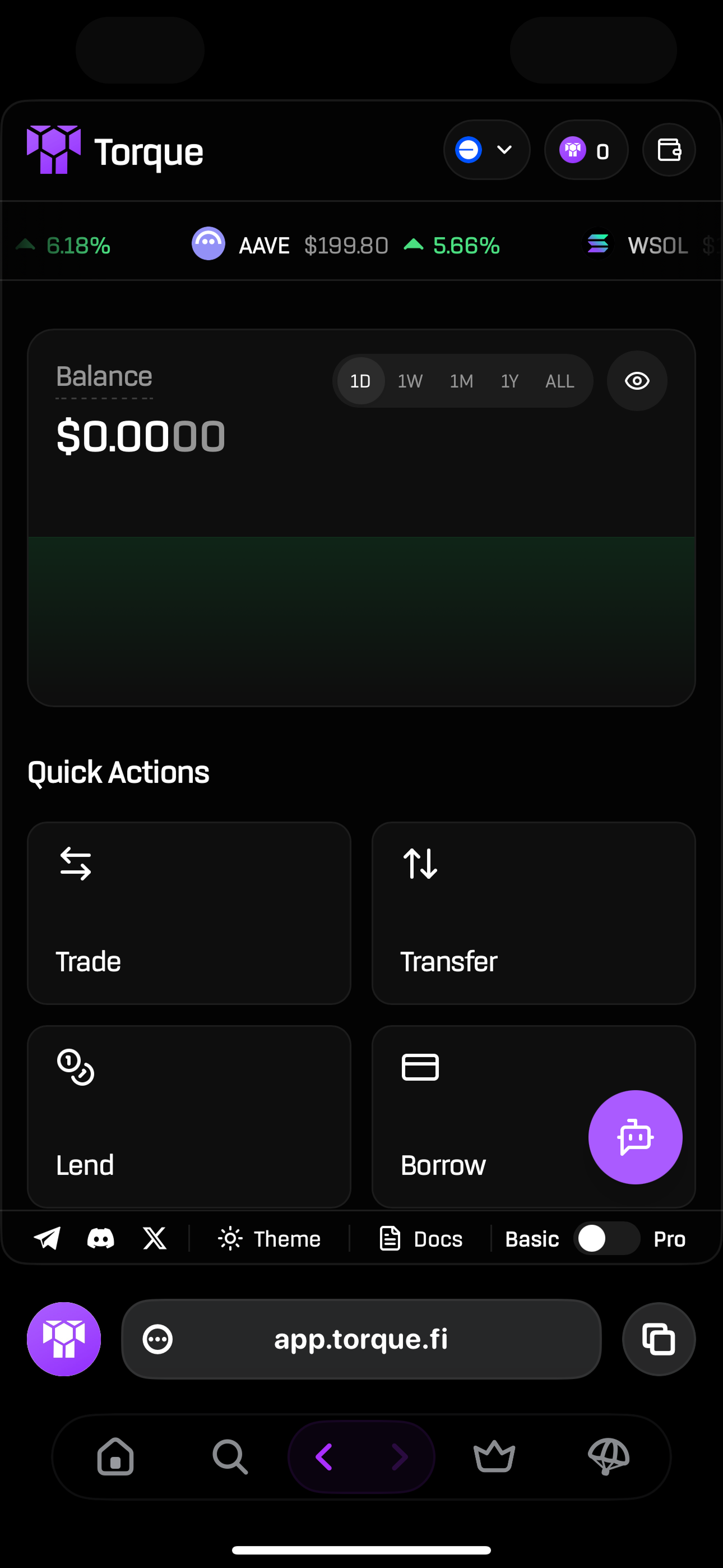Viewport: 723px width, 1568px height.
Task: Tap the app.torque.fi address field
Action: tap(361, 1339)
